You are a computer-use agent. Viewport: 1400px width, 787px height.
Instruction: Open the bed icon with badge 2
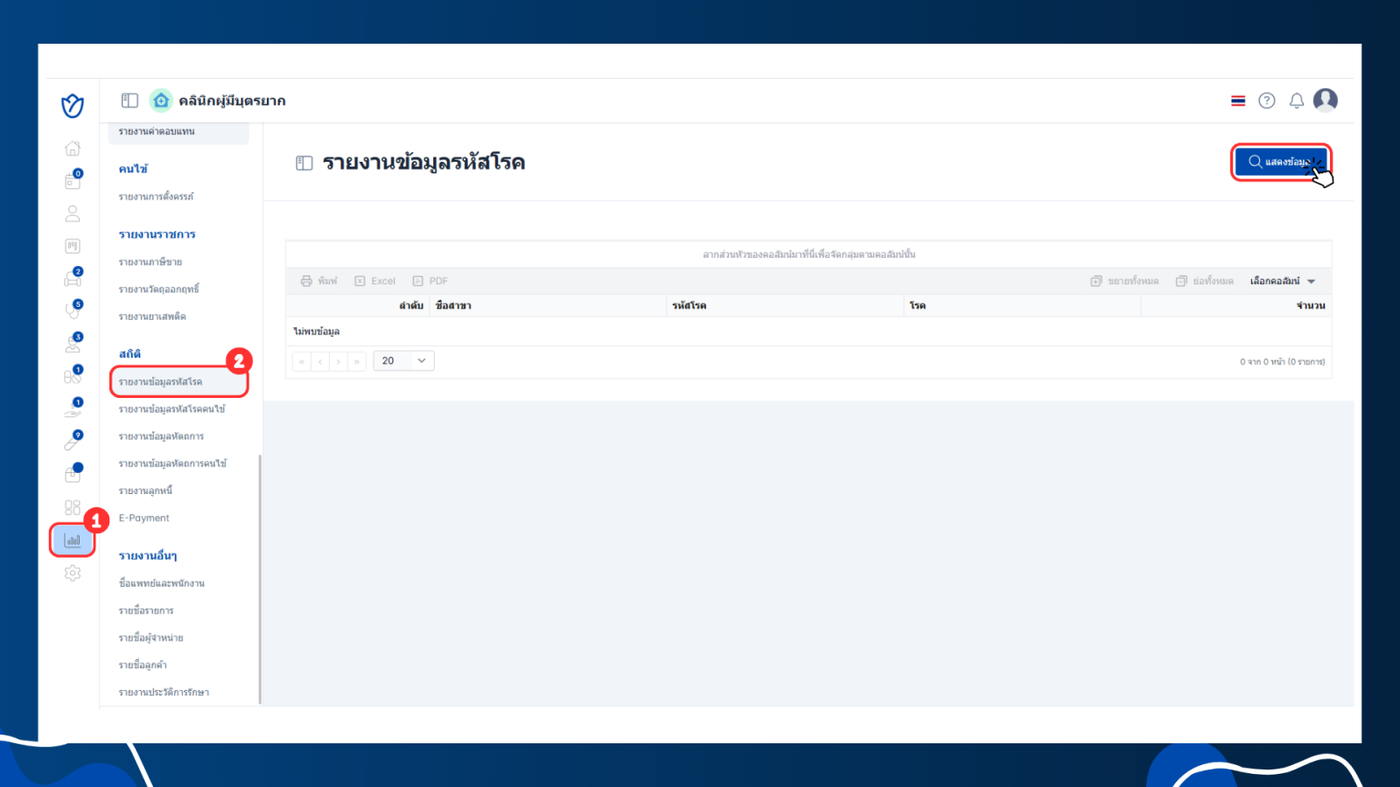(x=72, y=279)
